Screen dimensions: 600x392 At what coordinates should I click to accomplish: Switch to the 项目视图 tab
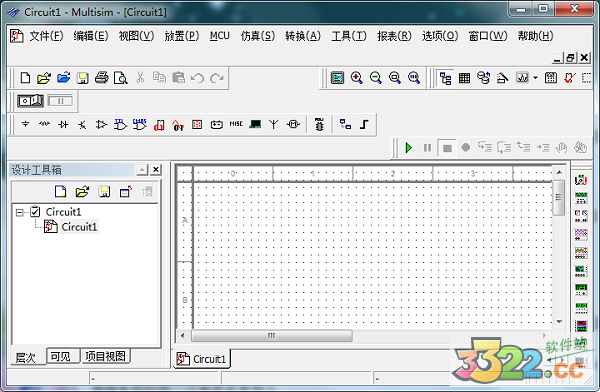click(x=105, y=356)
